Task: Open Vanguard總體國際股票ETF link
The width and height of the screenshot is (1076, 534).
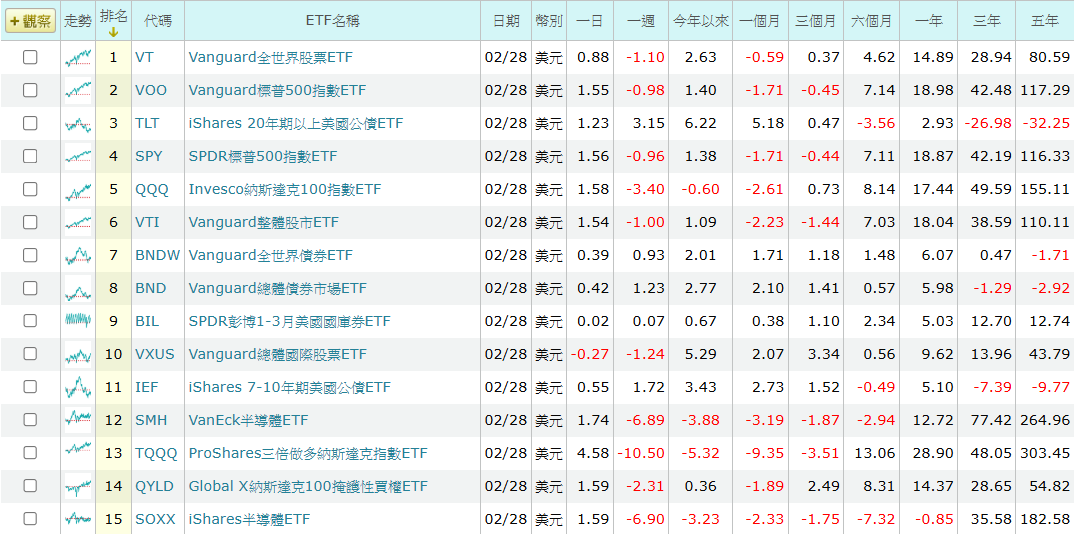Action: tap(278, 354)
